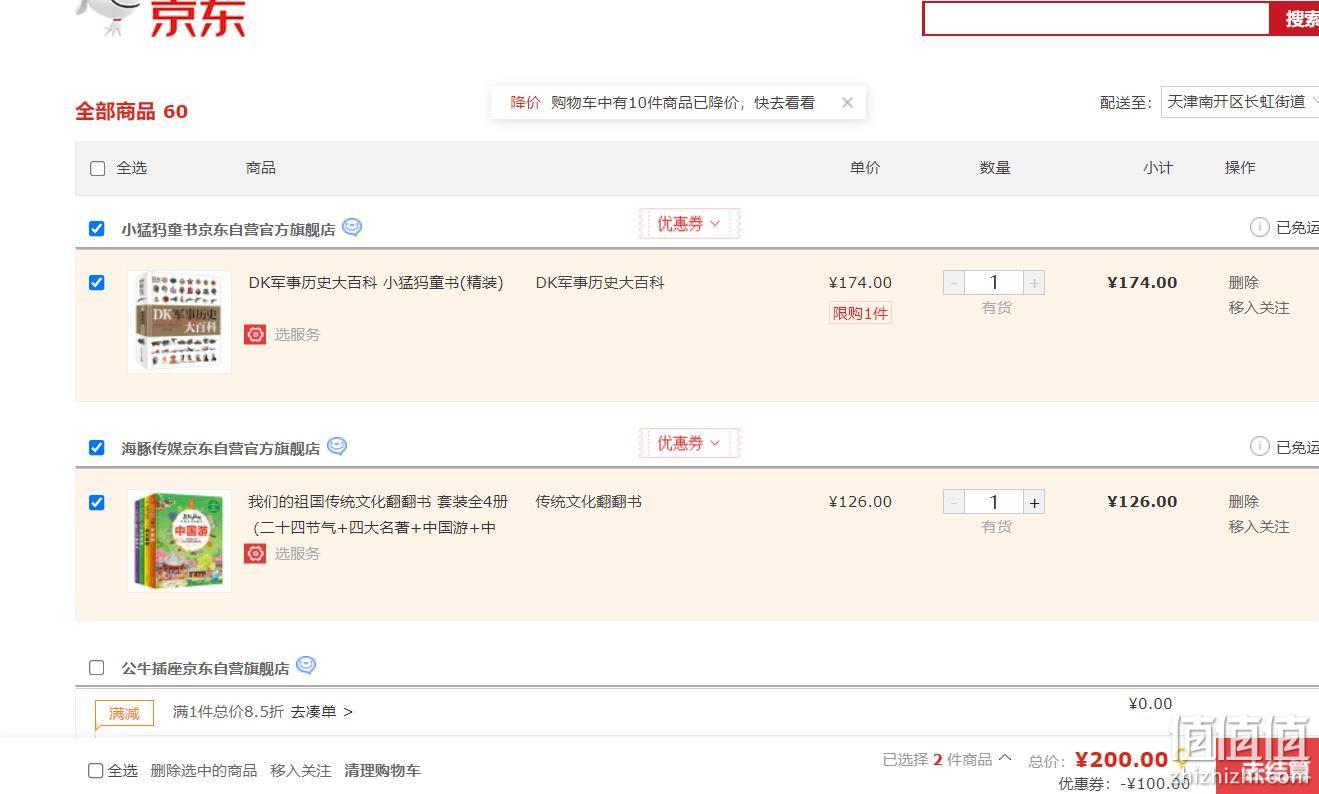Open chat icon for 公牛插座 store
The width and height of the screenshot is (1319, 794).
tap(306, 665)
